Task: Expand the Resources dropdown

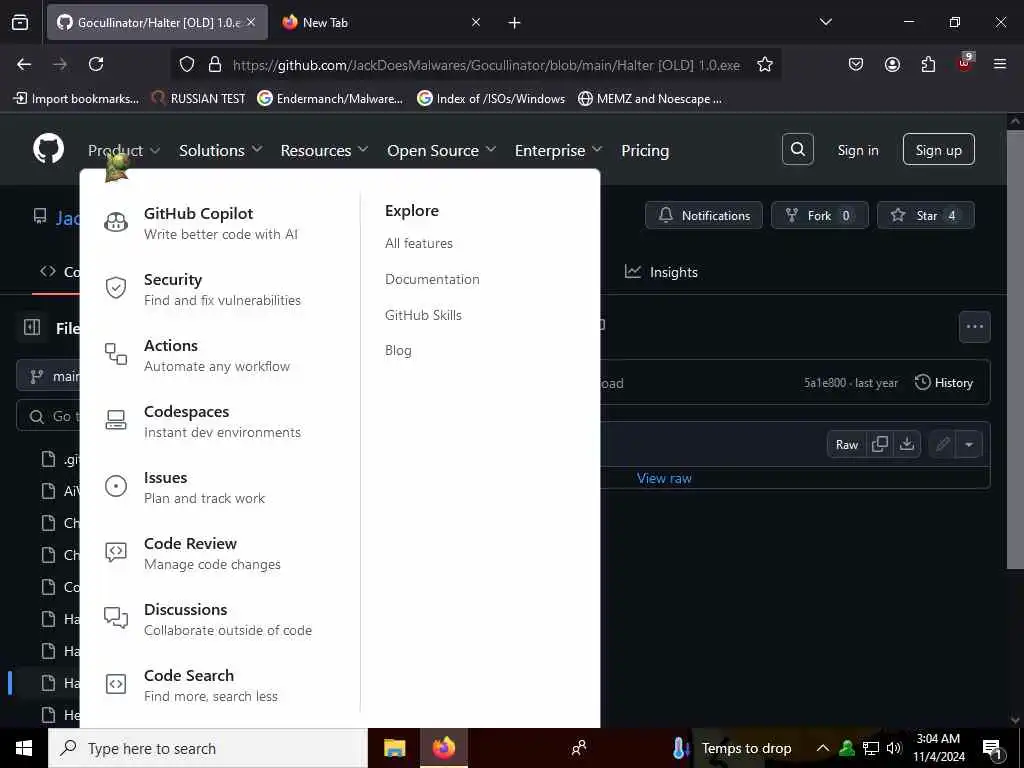Action: (x=324, y=150)
